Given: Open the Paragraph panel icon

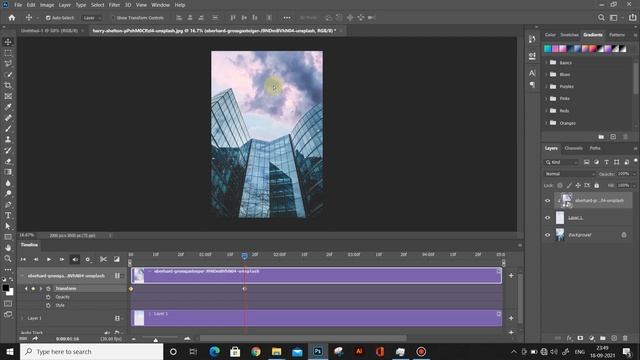Looking at the screenshot, I should click(532, 85).
